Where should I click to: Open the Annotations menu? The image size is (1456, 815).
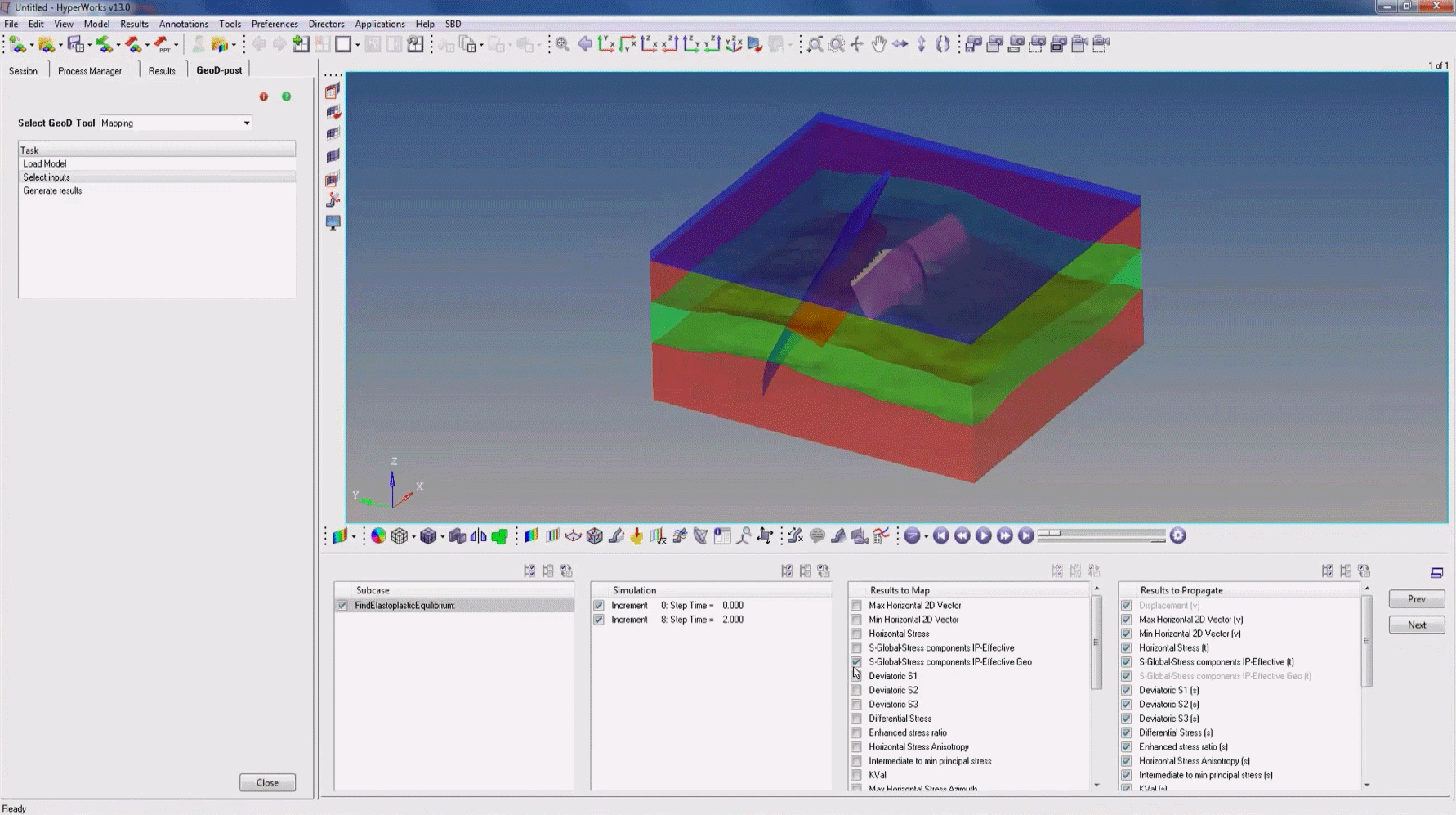click(x=183, y=24)
